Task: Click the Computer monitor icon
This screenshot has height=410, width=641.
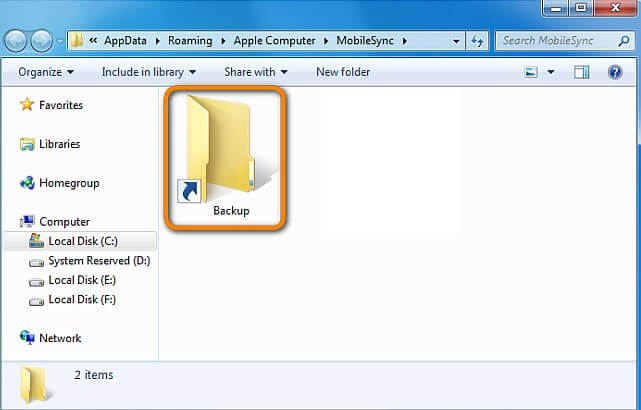Action: click(27, 222)
